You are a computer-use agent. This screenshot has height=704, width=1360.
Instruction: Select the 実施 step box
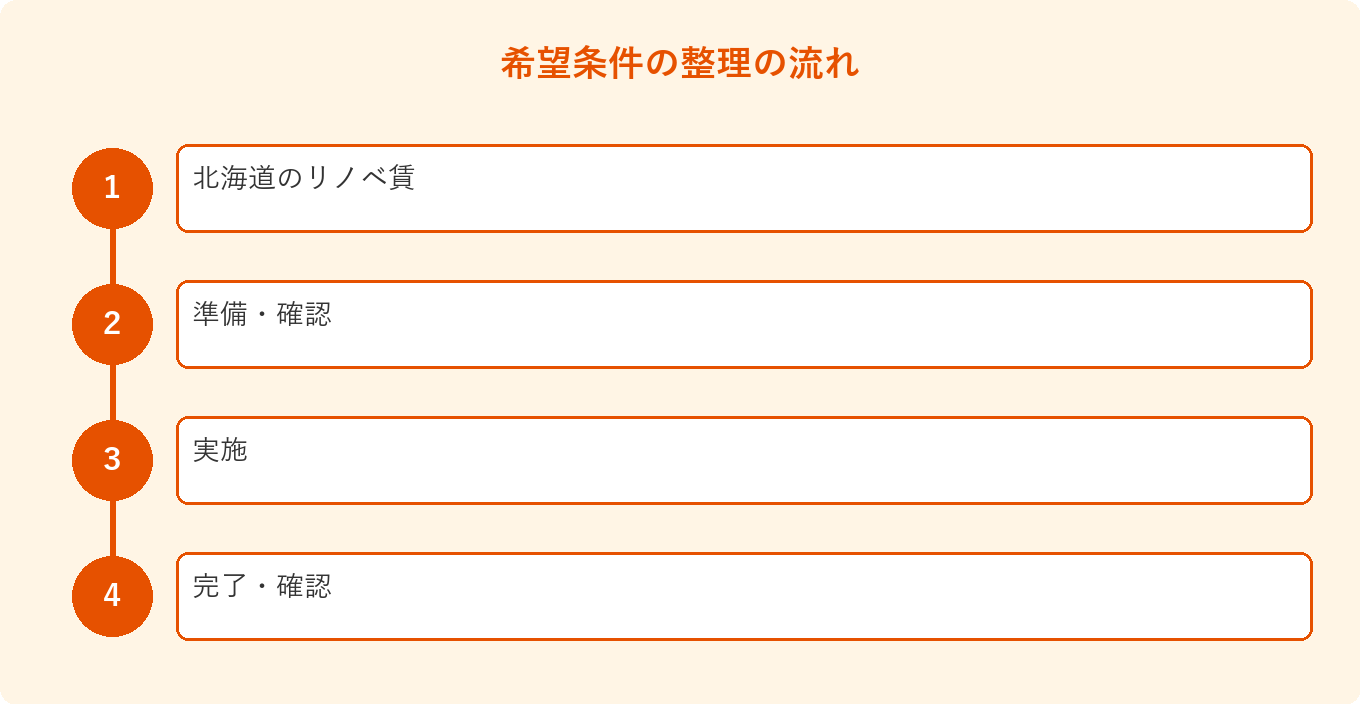click(744, 460)
